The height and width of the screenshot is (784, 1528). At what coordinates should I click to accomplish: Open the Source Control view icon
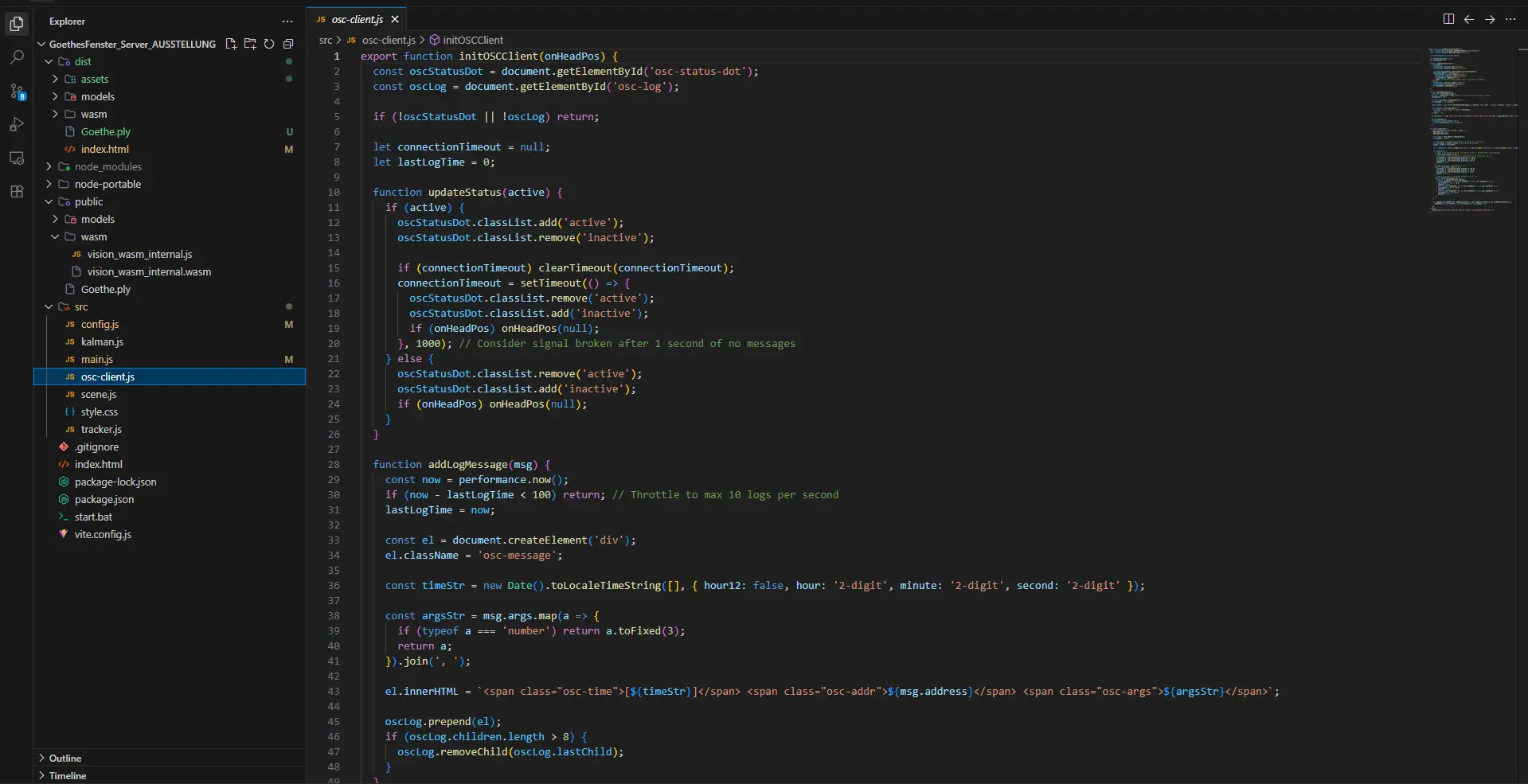click(17, 92)
